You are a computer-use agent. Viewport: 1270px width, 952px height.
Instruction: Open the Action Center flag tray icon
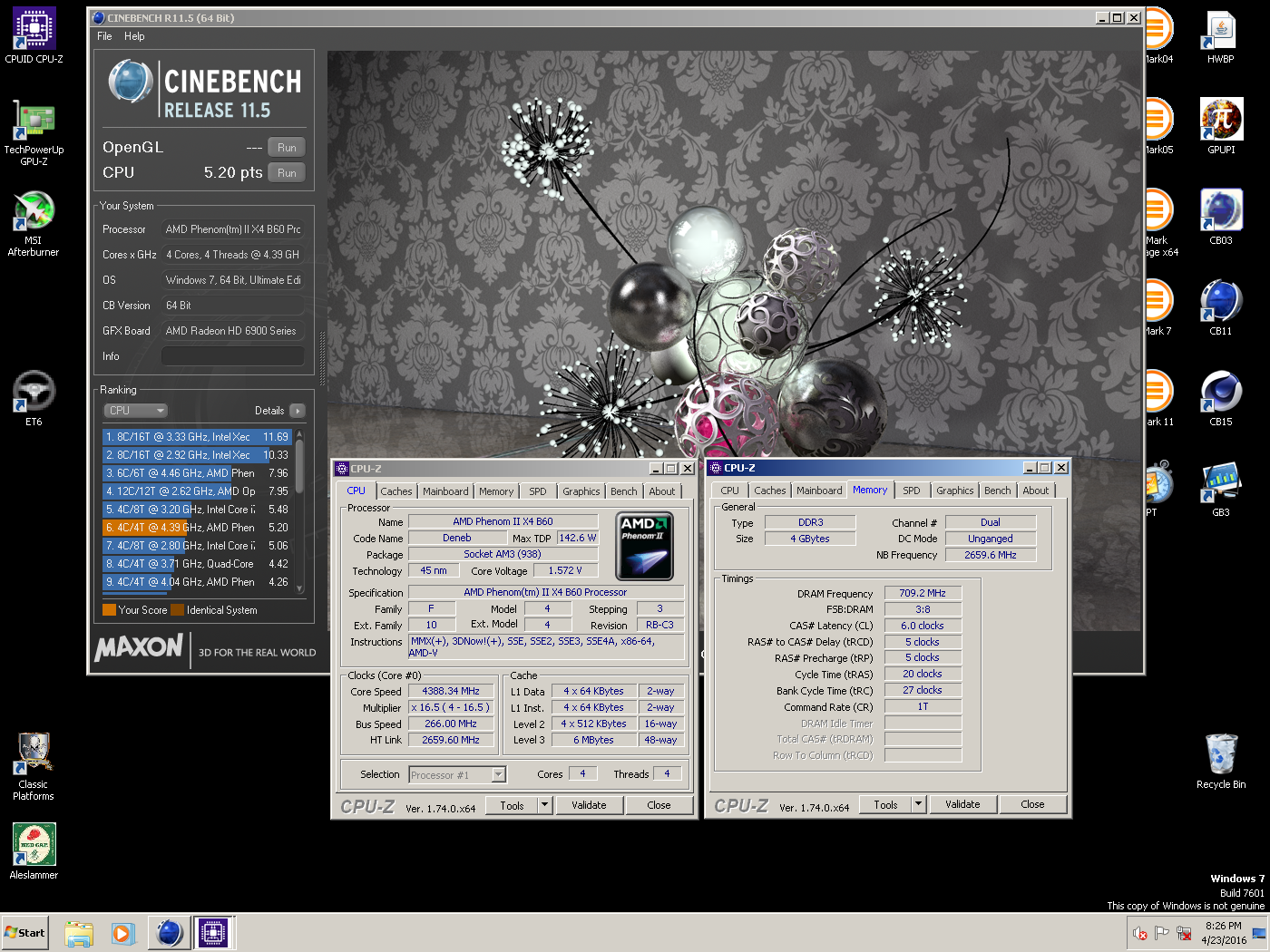1162,933
